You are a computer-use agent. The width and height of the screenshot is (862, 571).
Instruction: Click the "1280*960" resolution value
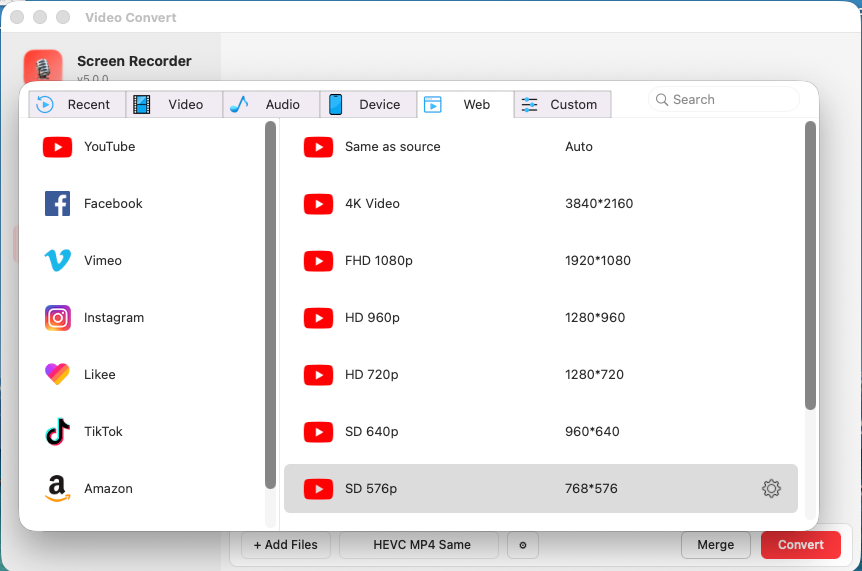(595, 318)
